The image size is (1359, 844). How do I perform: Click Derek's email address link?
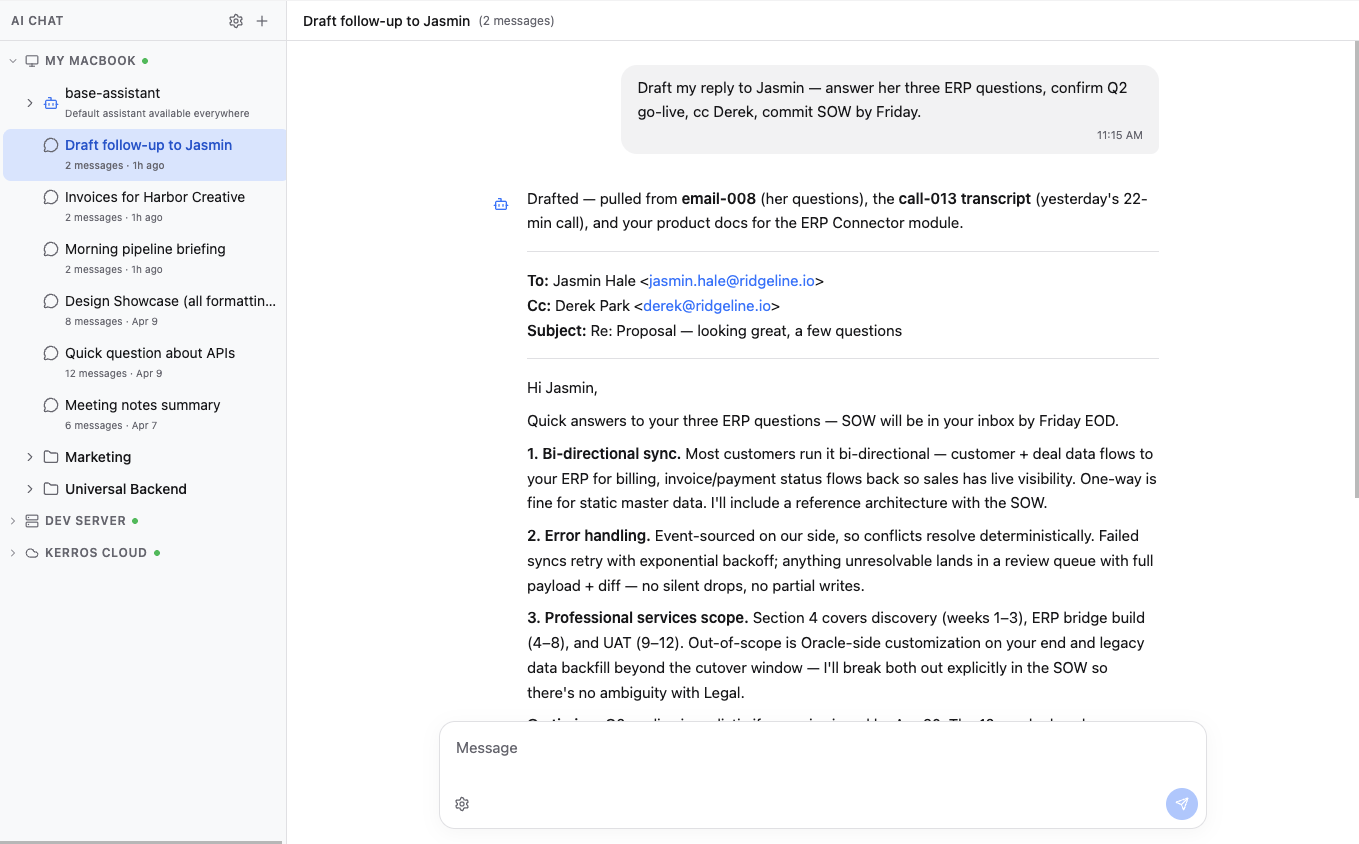pyautogui.click(x=707, y=305)
